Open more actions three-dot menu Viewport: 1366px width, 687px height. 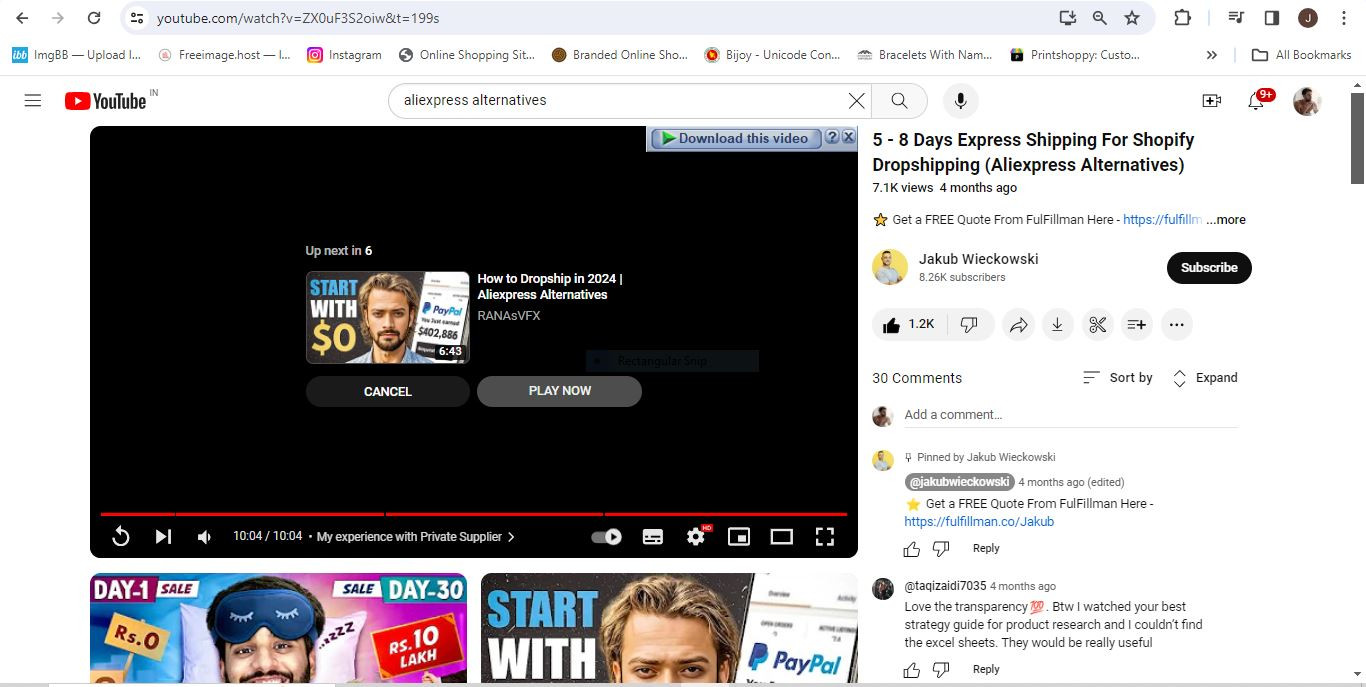(1176, 324)
